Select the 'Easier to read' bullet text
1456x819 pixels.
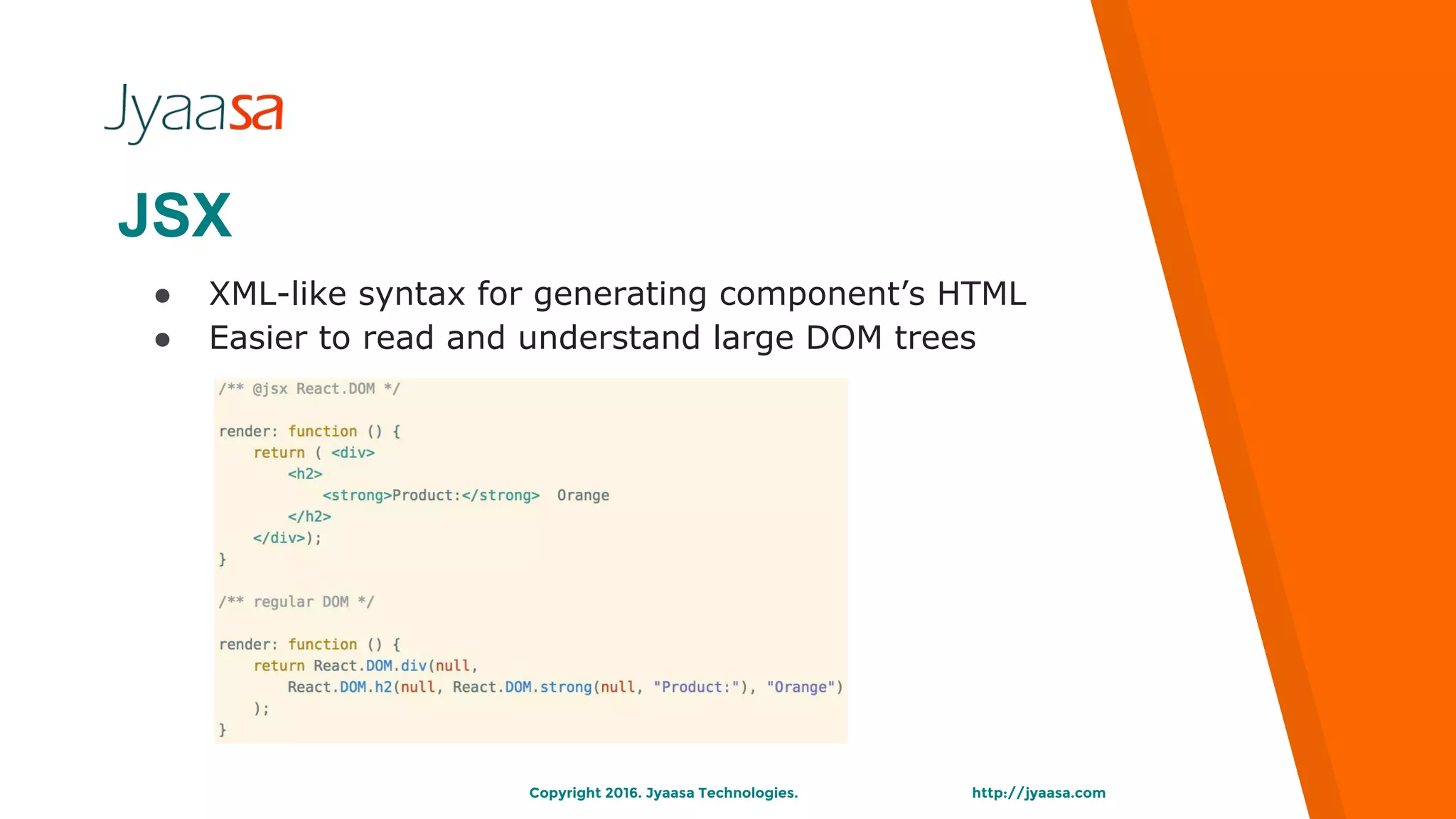click(x=591, y=338)
